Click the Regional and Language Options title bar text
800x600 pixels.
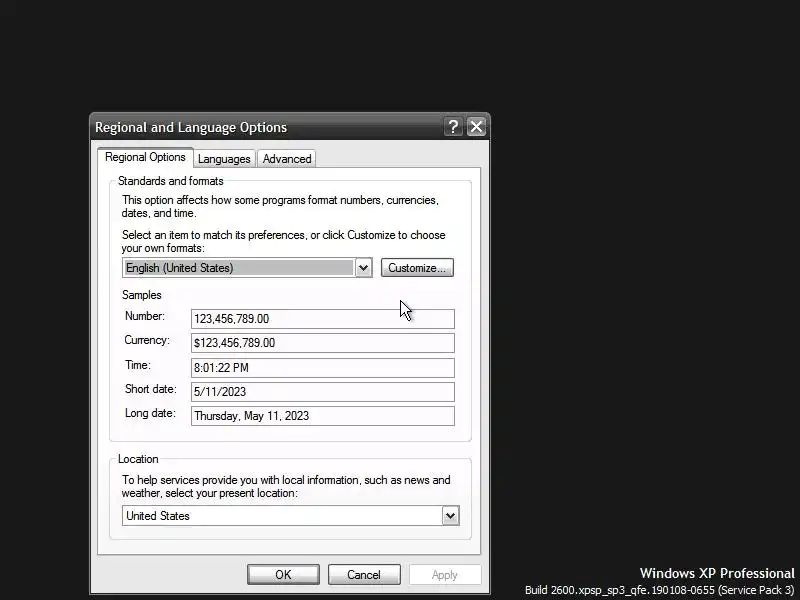coord(191,128)
